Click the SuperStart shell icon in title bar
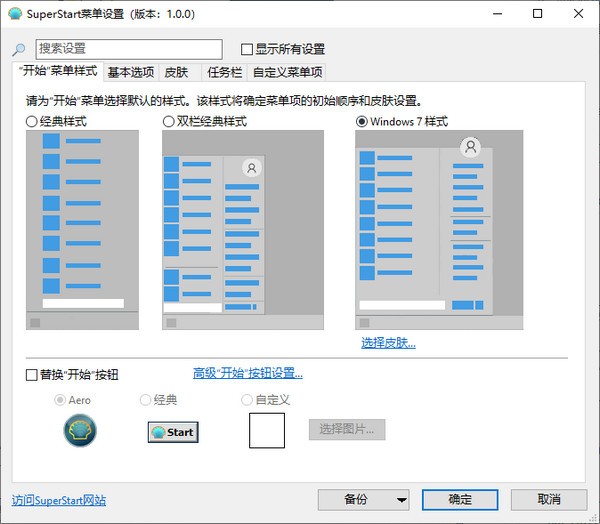 tap(15, 14)
